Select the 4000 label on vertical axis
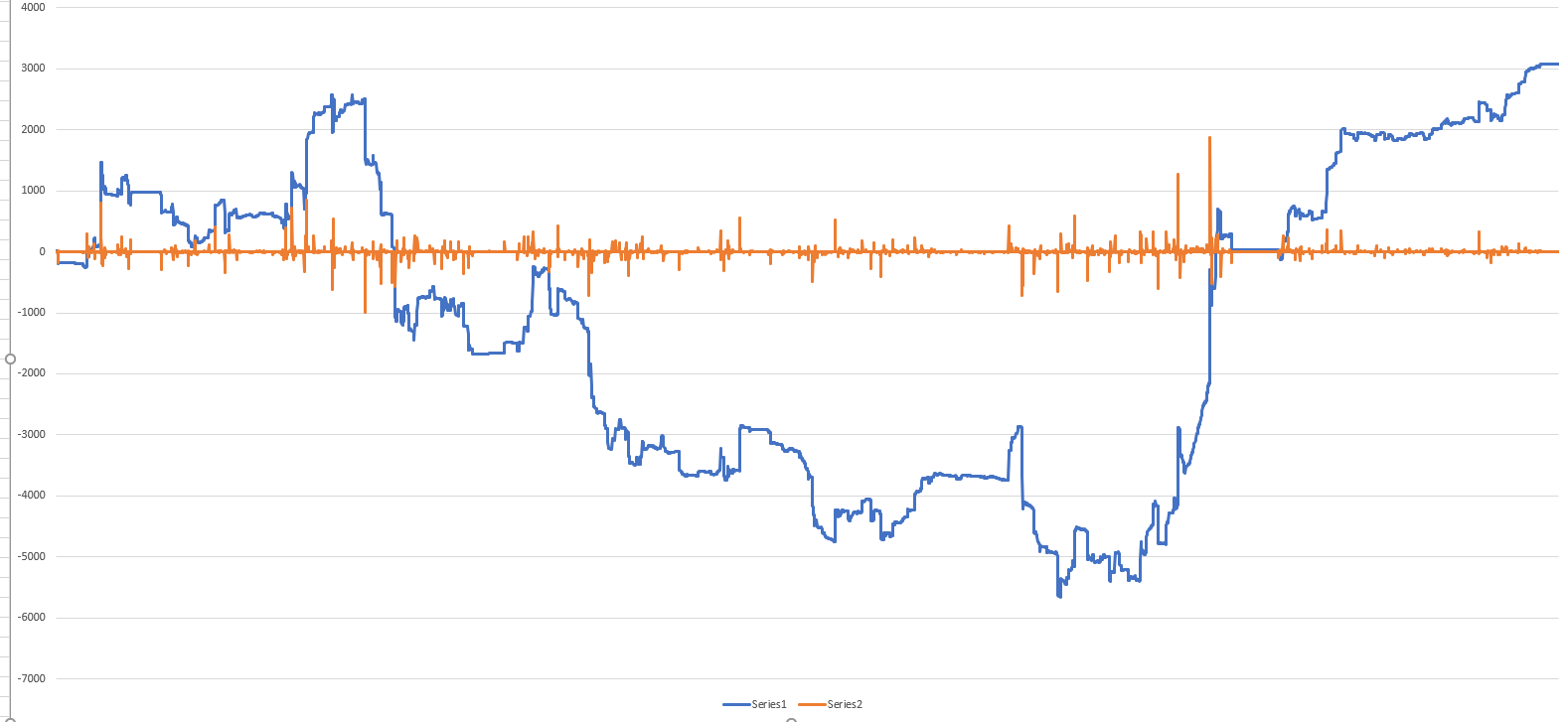Image resolution: width=1568 pixels, height=722 pixels. click(33, 7)
